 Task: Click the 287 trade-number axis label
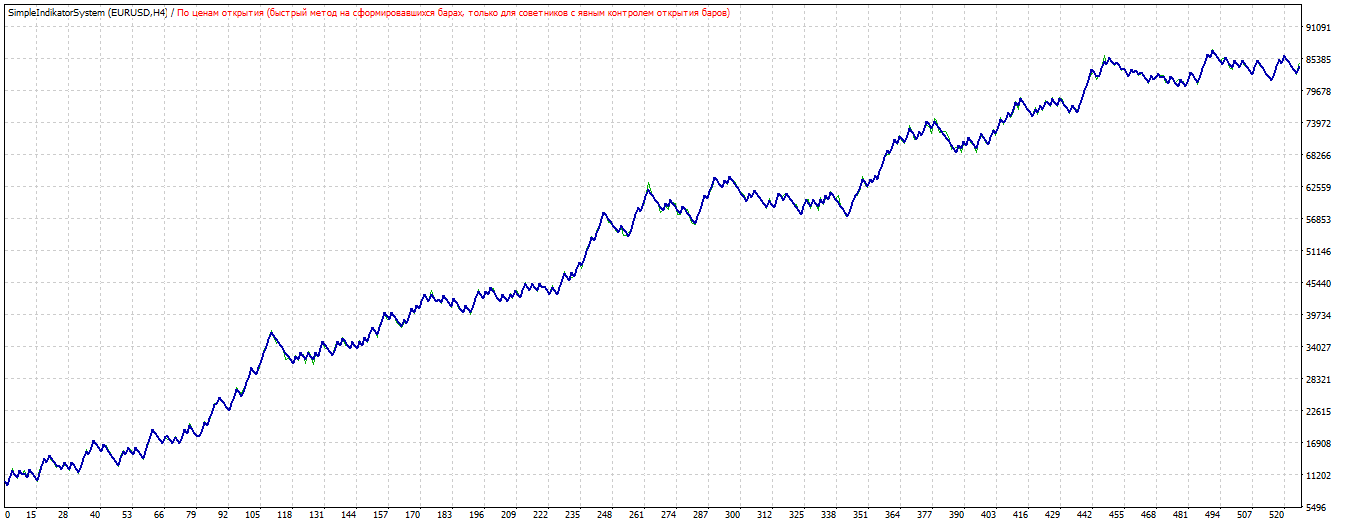[701, 515]
